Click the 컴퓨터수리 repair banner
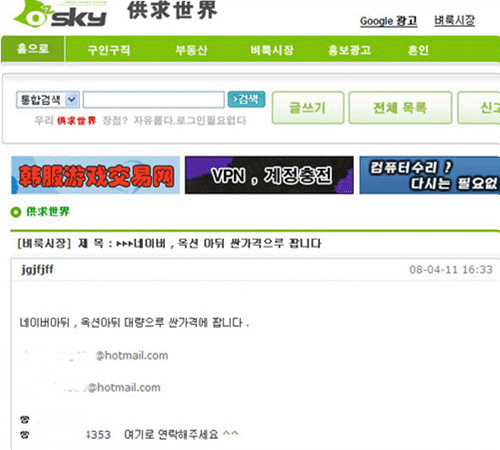Image resolution: width=500 pixels, height=450 pixels. pyautogui.click(x=430, y=175)
